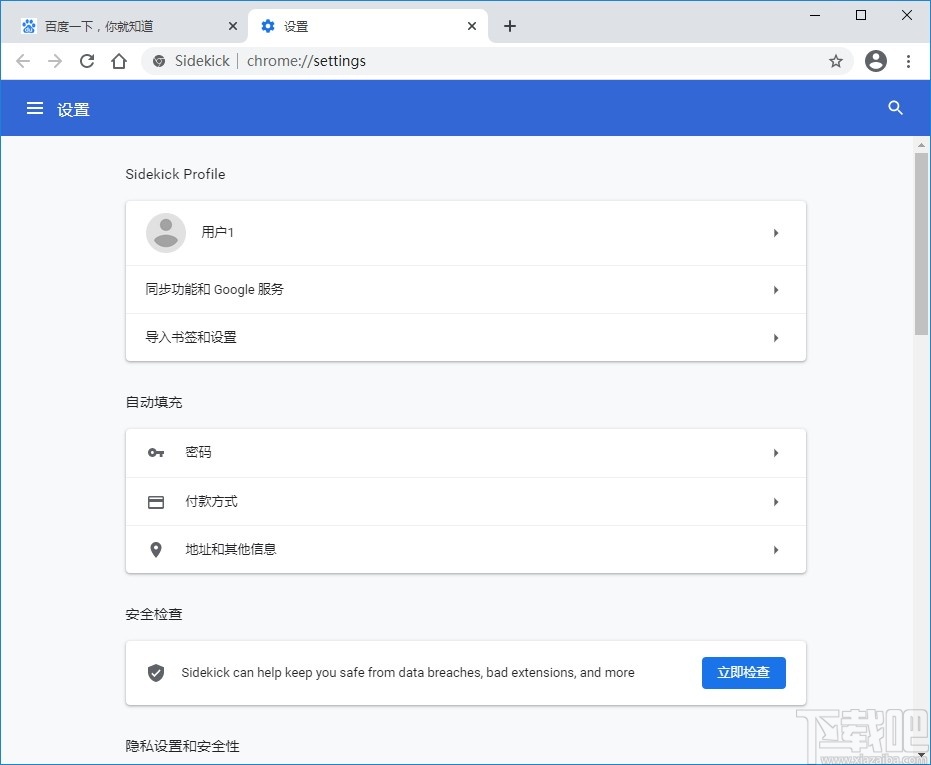Open a new tab with the plus button
This screenshot has width=931, height=765.
click(510, 26)
